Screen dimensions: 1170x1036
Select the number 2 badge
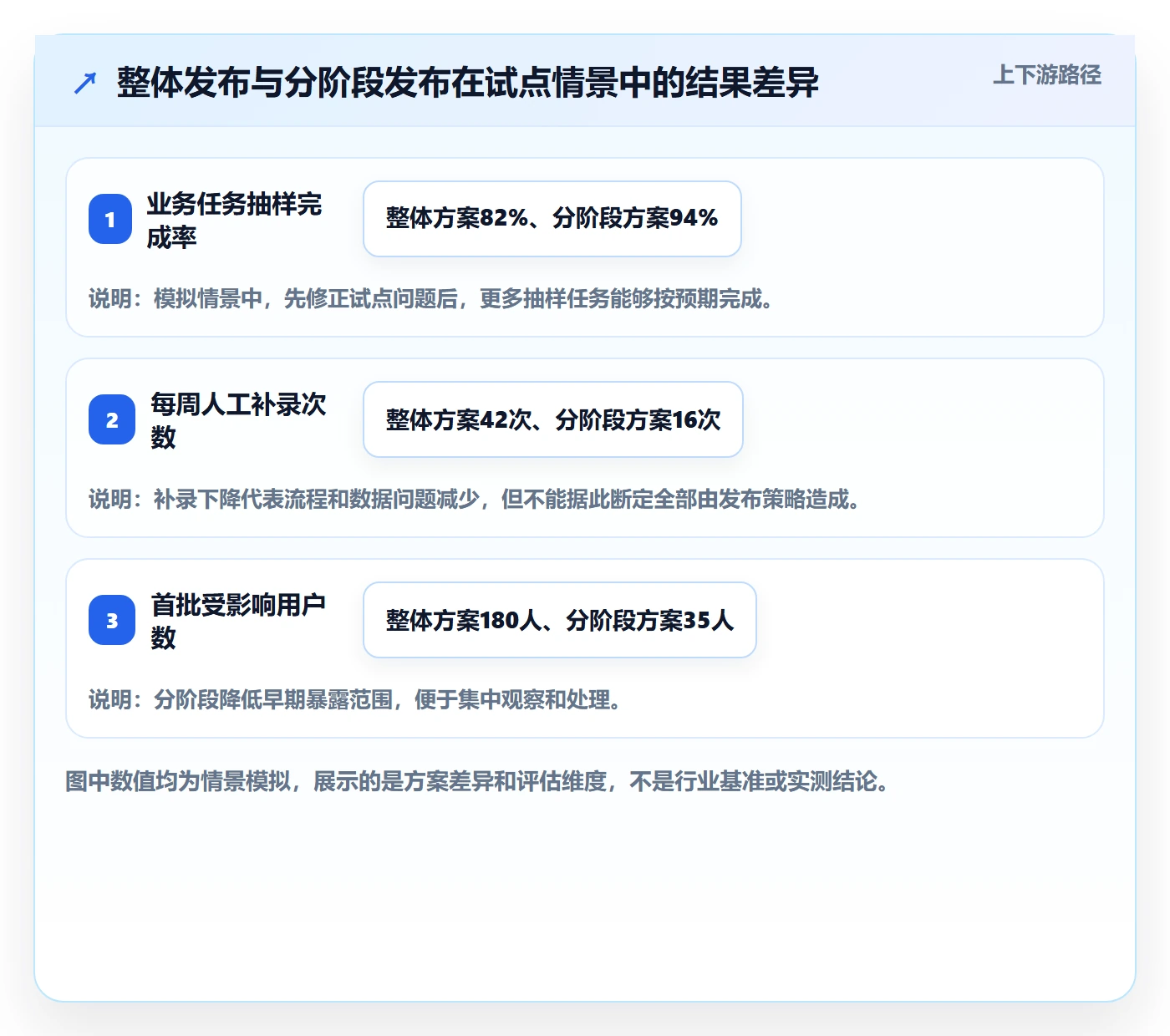112,419
